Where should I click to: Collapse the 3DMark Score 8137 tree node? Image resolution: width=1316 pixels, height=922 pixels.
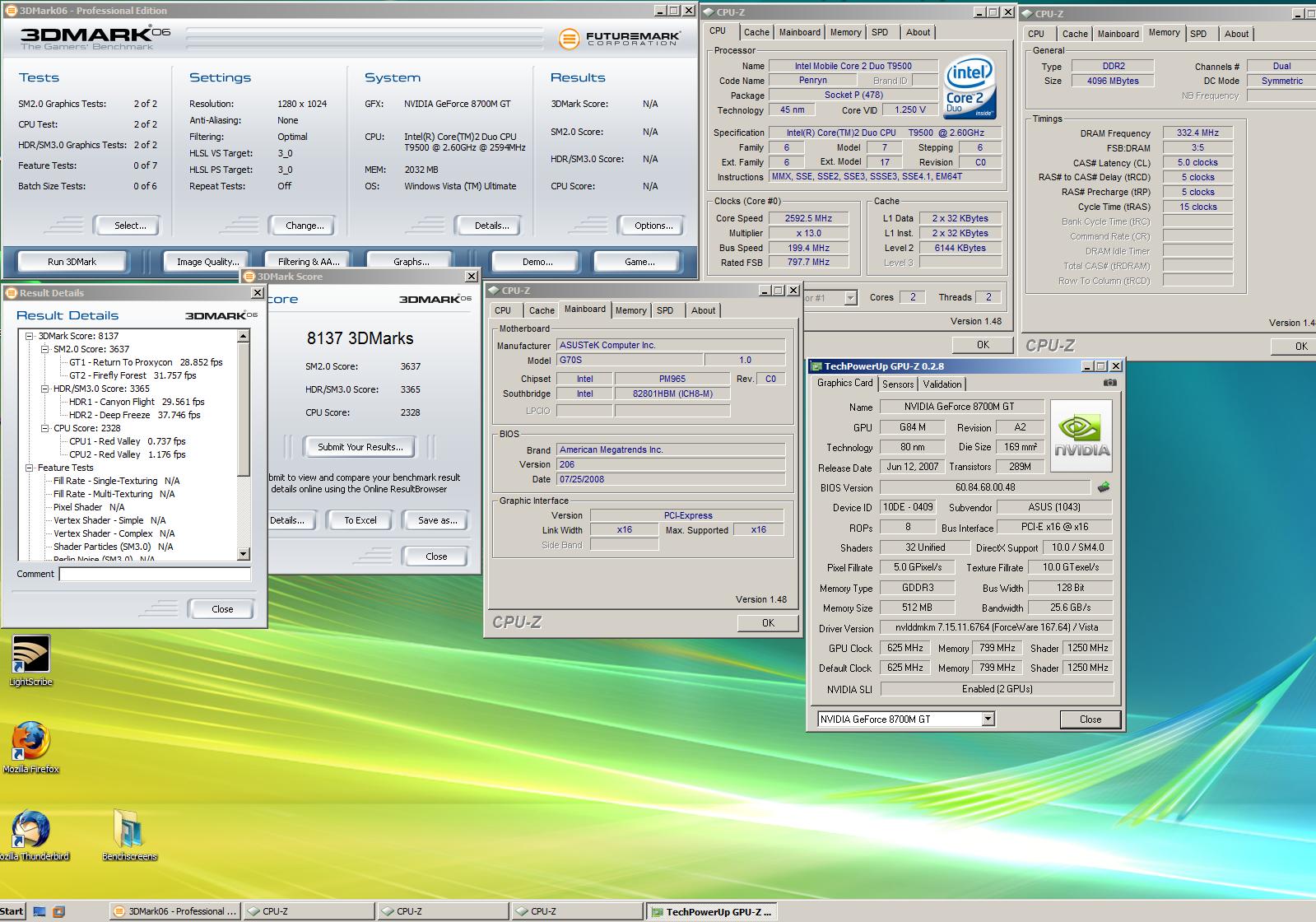point(30,336)
